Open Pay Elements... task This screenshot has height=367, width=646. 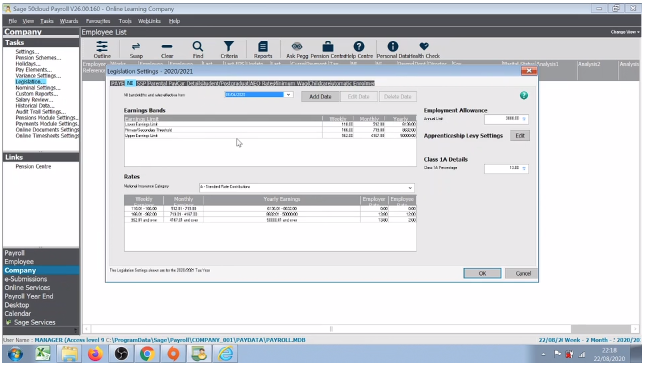pos(33,70)
